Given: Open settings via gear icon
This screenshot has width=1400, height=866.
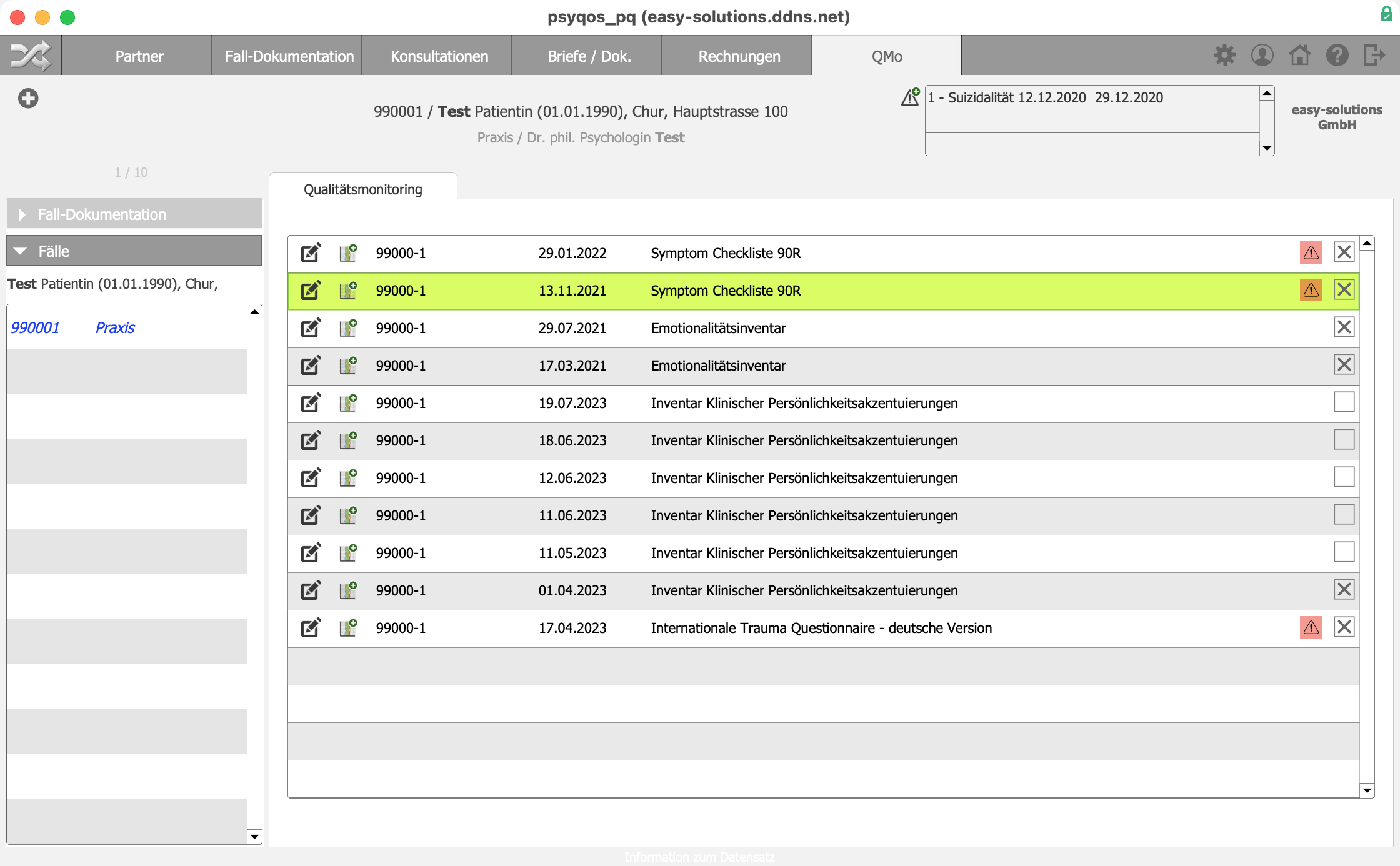Looking at the screenshot, I should 1224,55.
